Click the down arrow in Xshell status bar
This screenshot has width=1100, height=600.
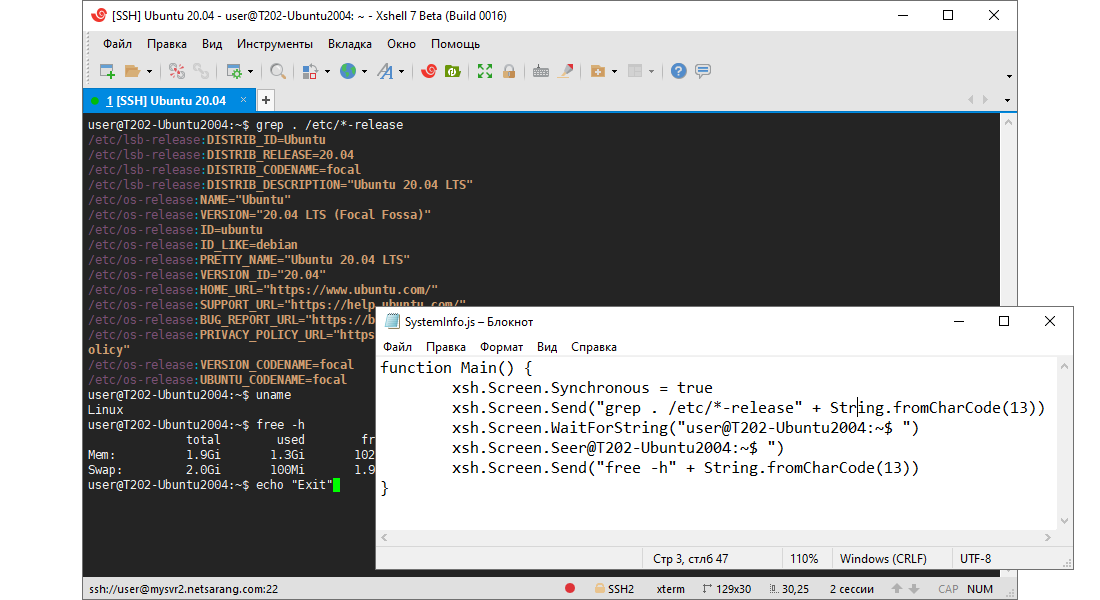[913, 589]
